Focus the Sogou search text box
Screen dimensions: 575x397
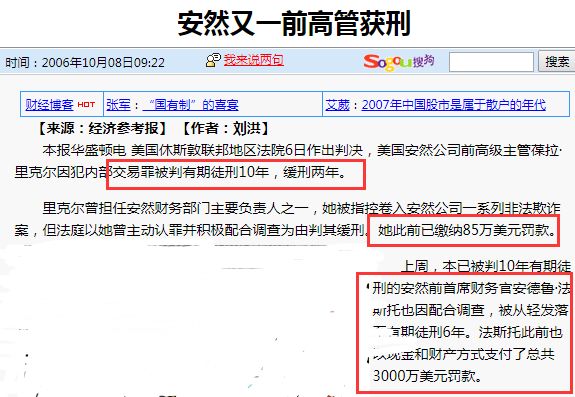click(x=491, y=62)
